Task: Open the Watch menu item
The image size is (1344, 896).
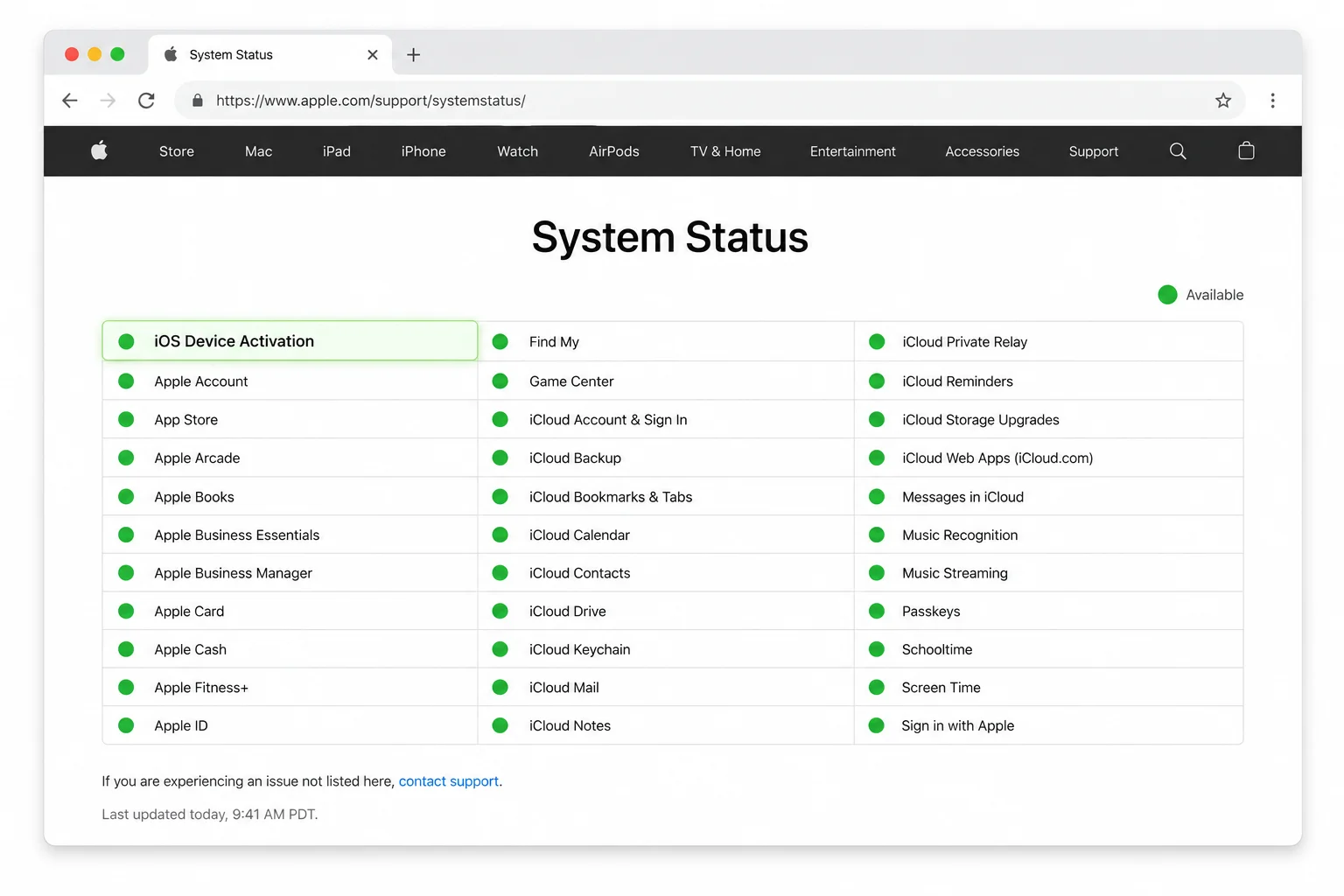Action: click(518, 151)
